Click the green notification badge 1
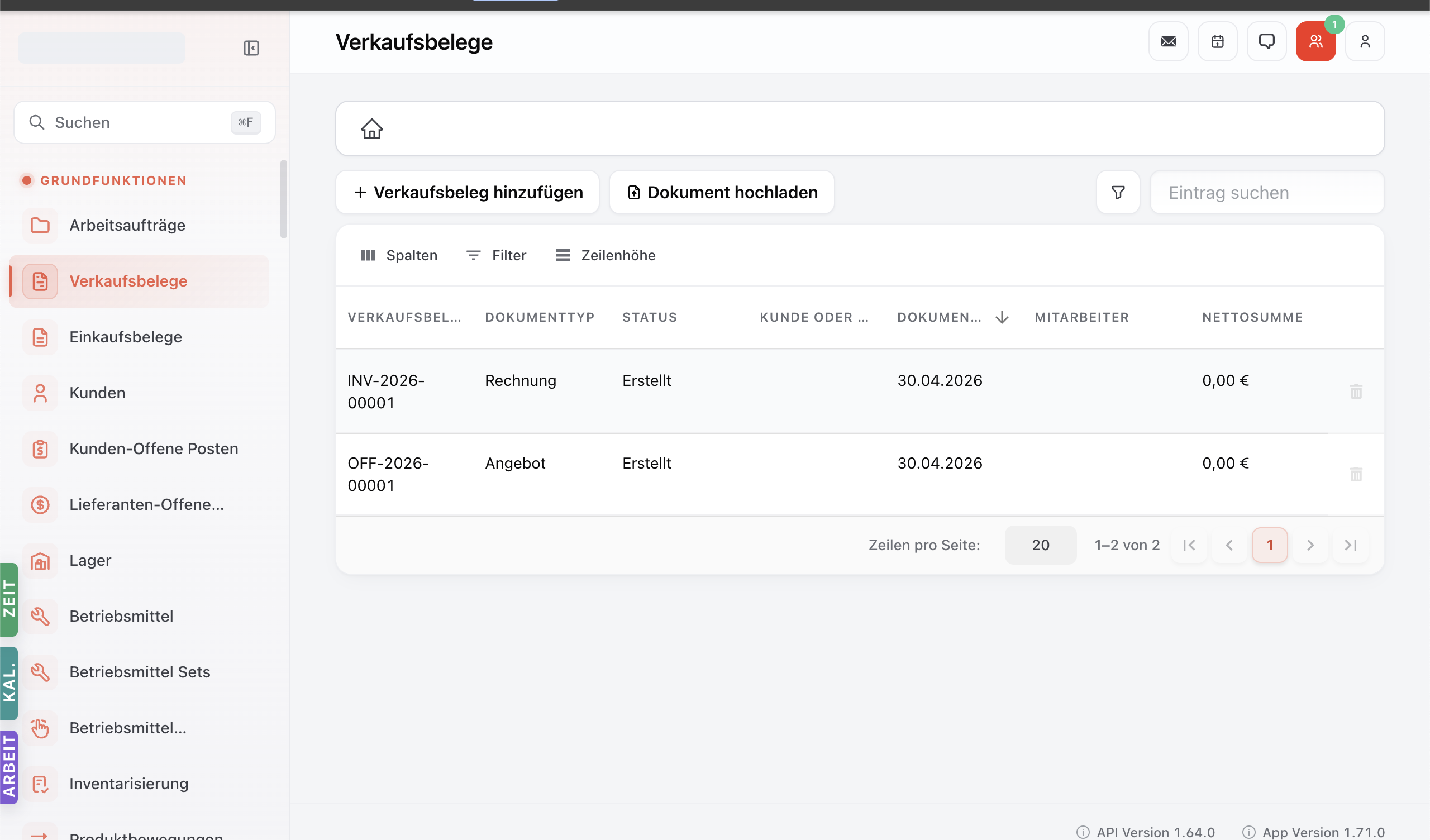Screen dimensions: 1430x840 1334,25
